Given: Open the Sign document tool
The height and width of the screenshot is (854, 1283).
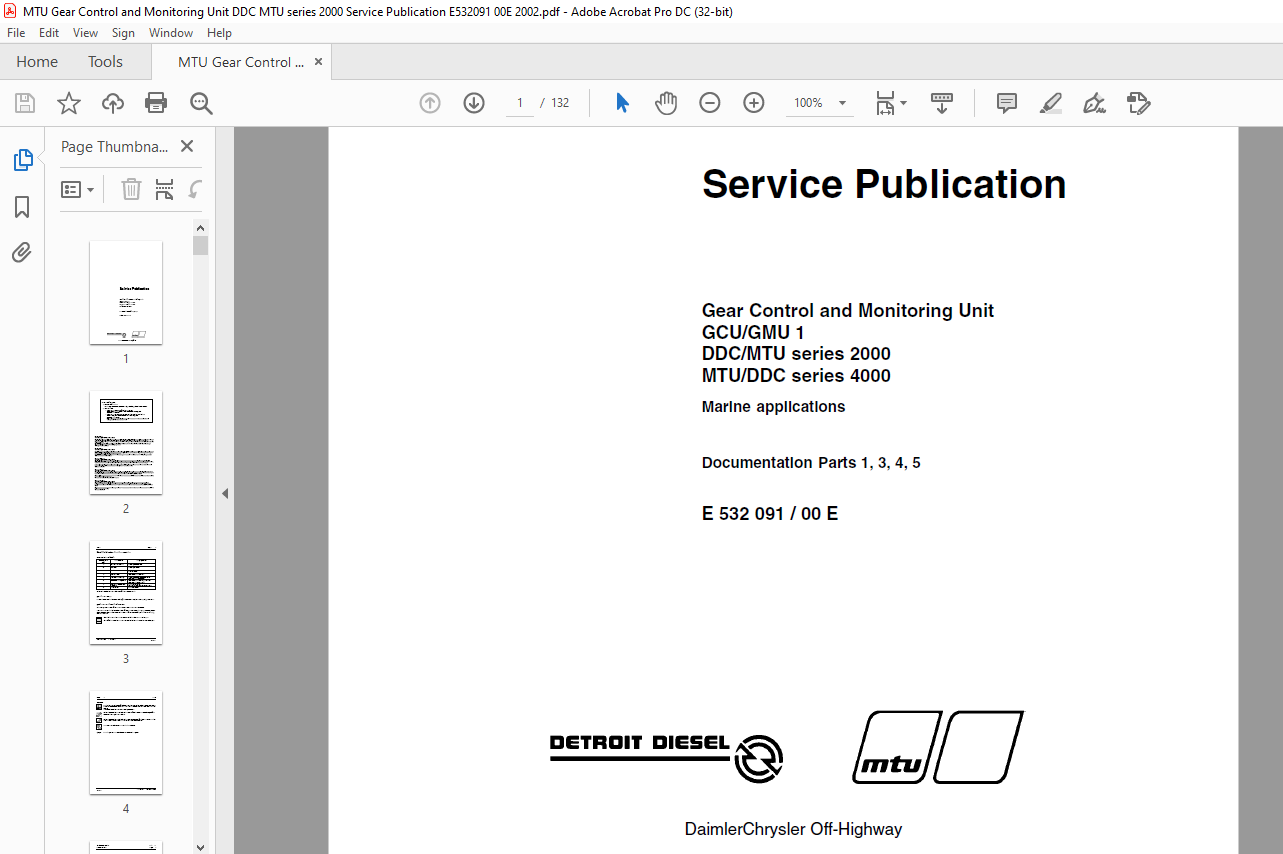Looking at the screenshot, I should tap(1095, 103).
